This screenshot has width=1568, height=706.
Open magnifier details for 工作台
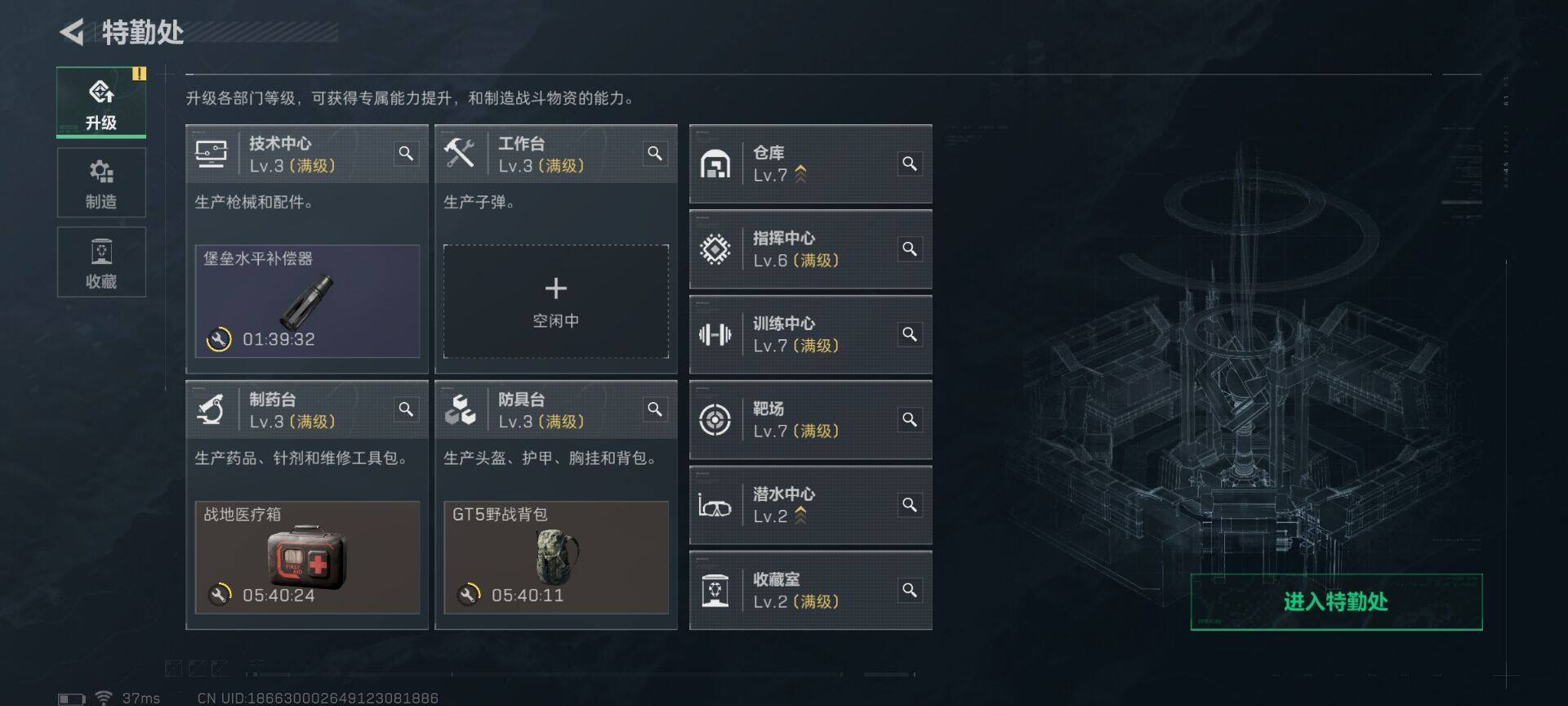click(x=655, y=153)
